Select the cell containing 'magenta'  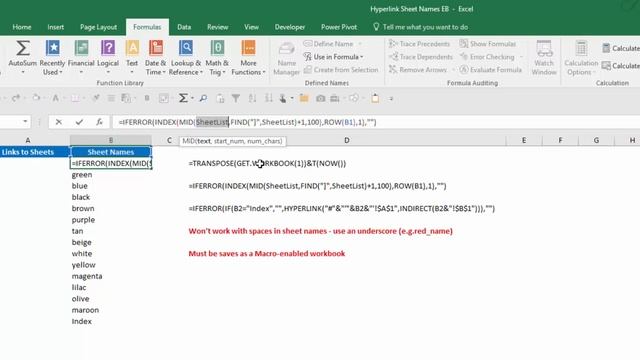point(111,276)
